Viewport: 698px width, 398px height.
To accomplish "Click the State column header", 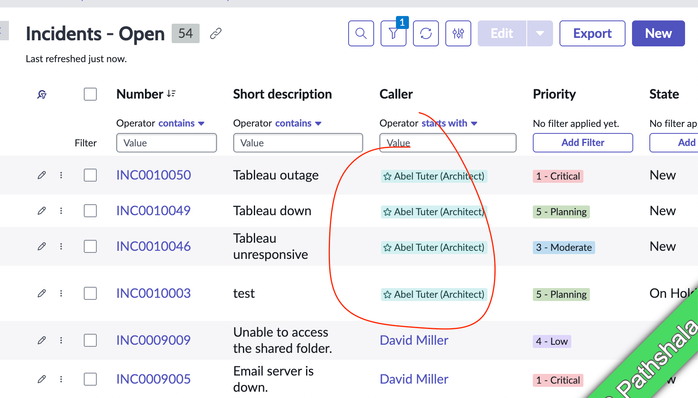I will pos(664,94).
